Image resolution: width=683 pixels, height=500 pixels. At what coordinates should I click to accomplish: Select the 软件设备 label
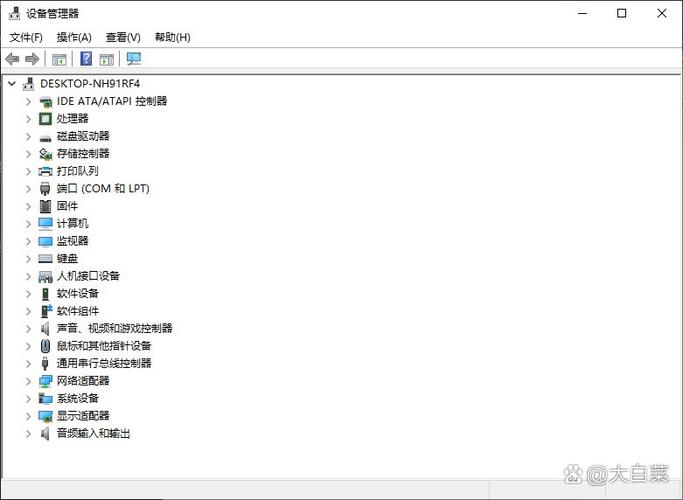click(x=78, y=293)
